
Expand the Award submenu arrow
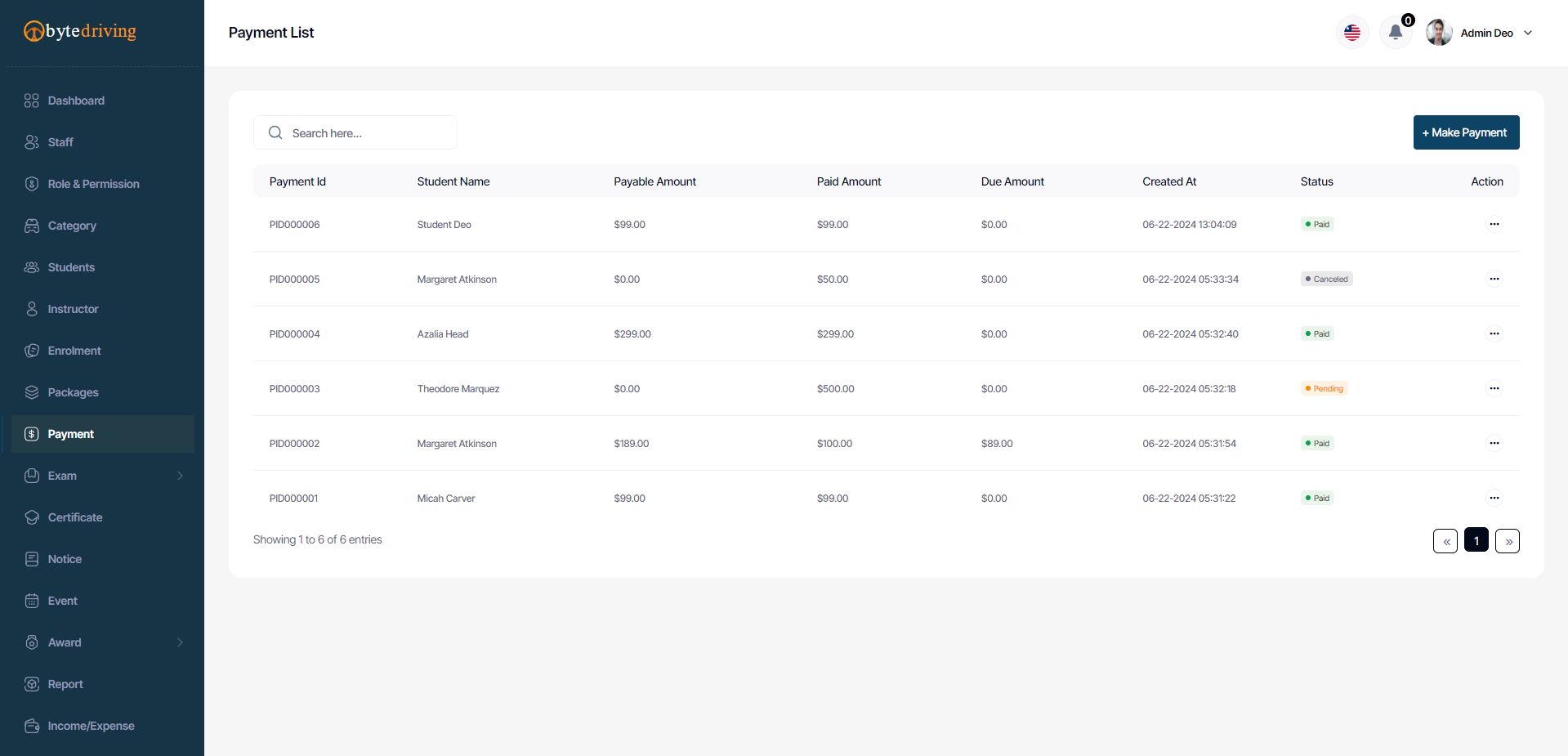click(x=180, y=642)
